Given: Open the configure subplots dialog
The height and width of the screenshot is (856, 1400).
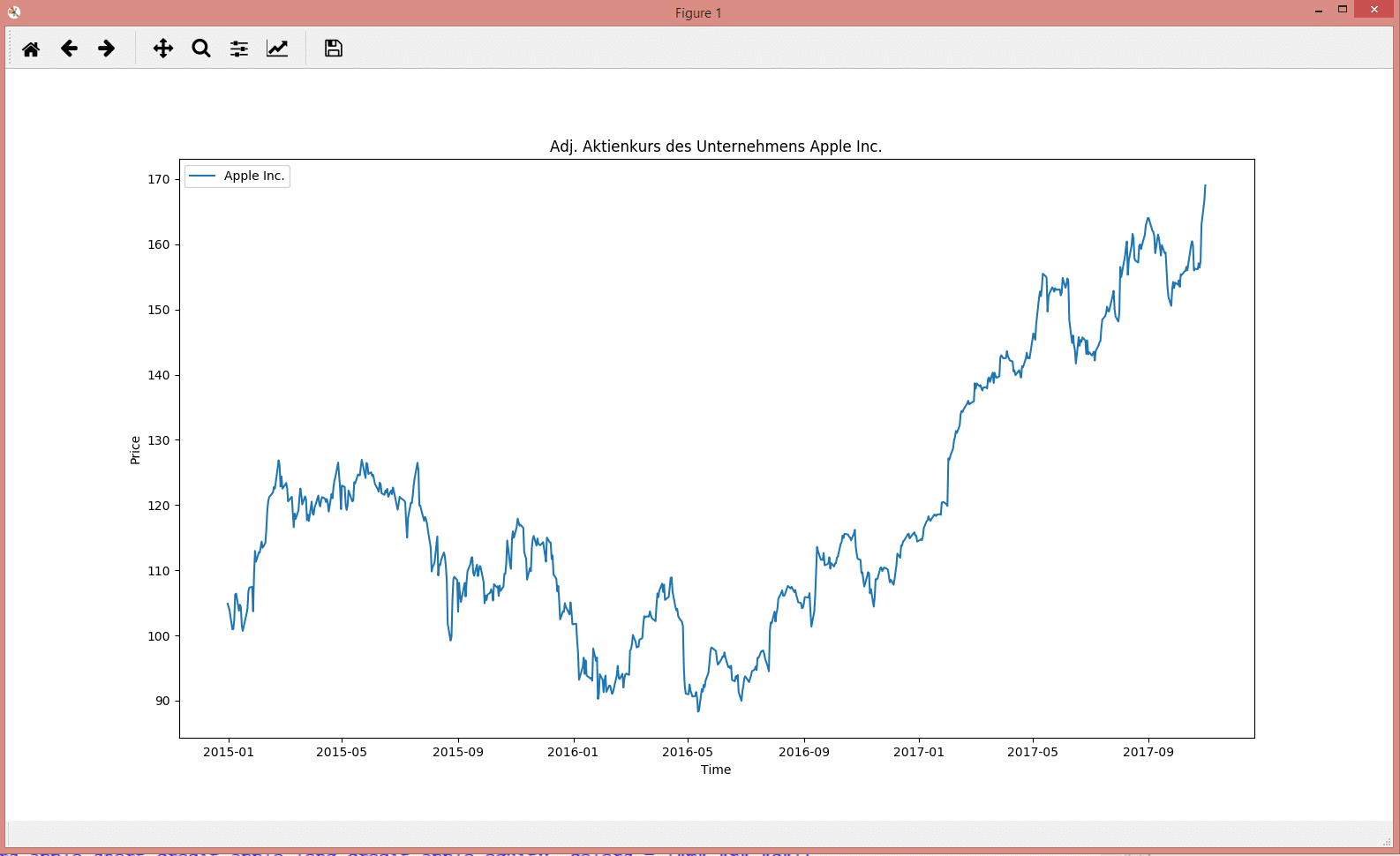Looking at the screenshot, I should 239,49.
